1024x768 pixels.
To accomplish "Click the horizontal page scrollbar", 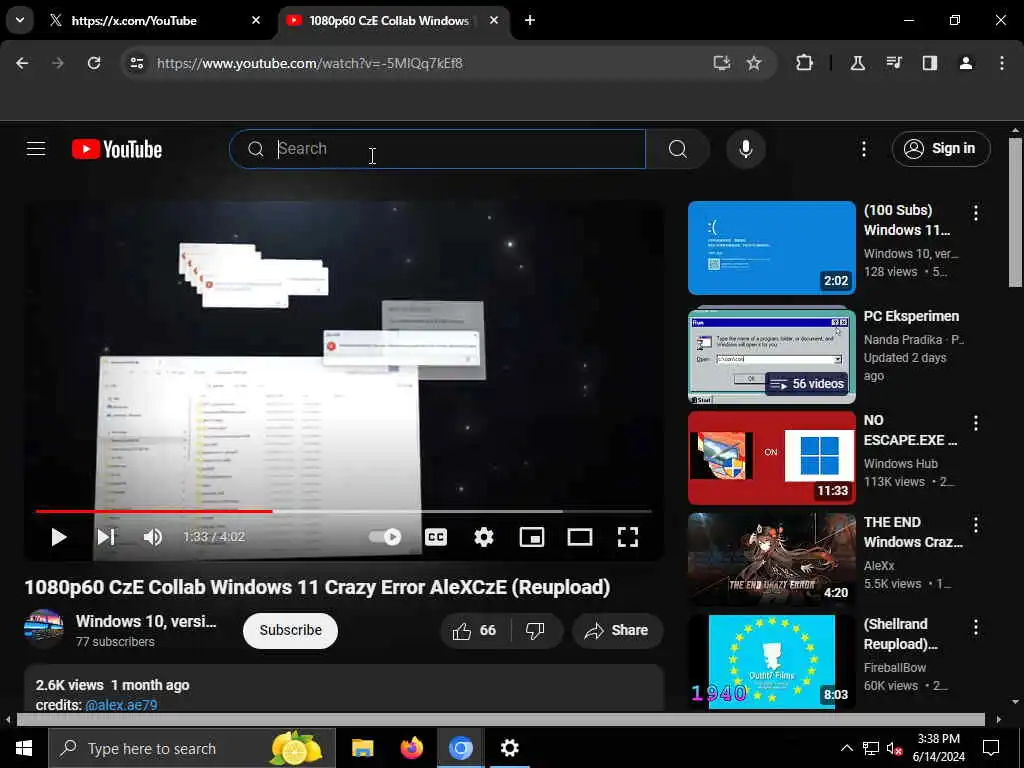I will click(x=500, y=720).
